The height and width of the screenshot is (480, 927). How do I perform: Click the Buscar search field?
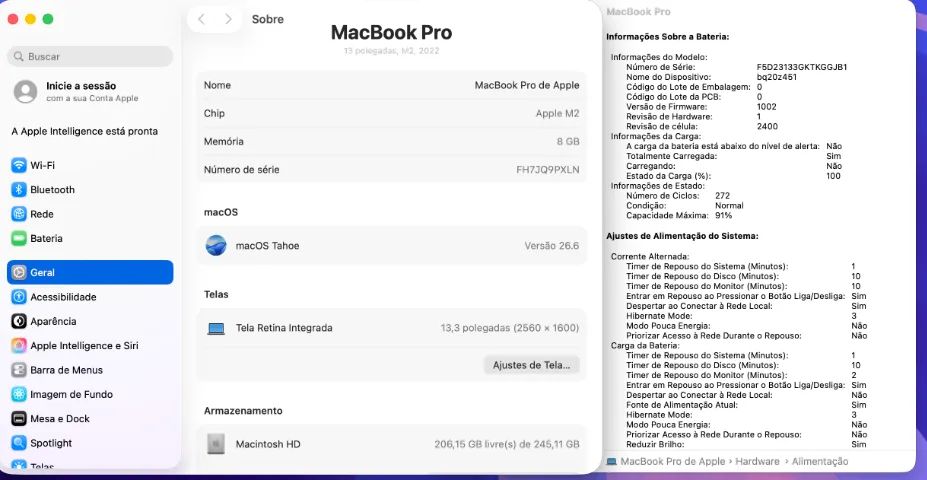90,57
